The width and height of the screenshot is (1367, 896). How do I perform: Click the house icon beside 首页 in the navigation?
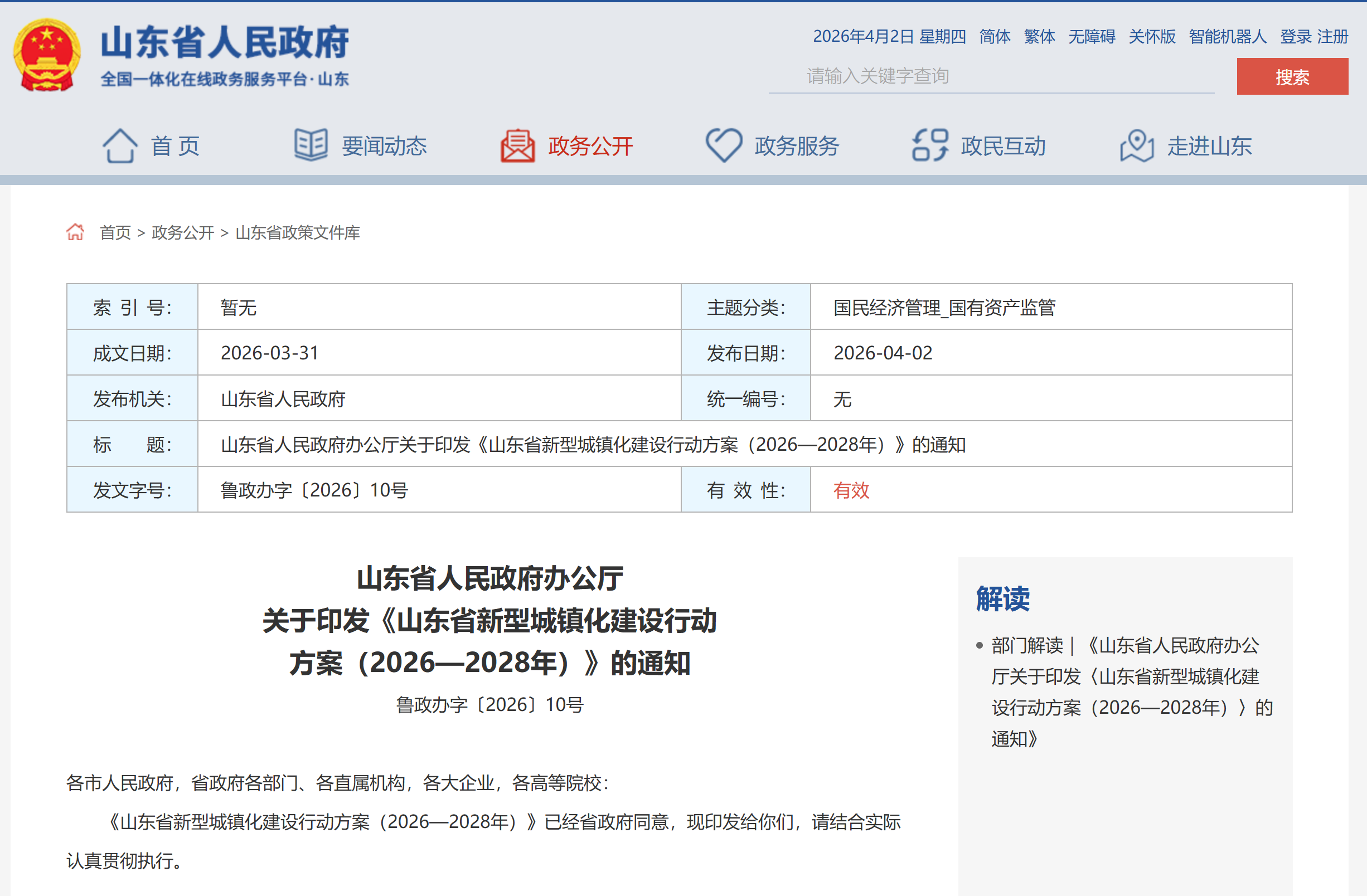point(119,146)
